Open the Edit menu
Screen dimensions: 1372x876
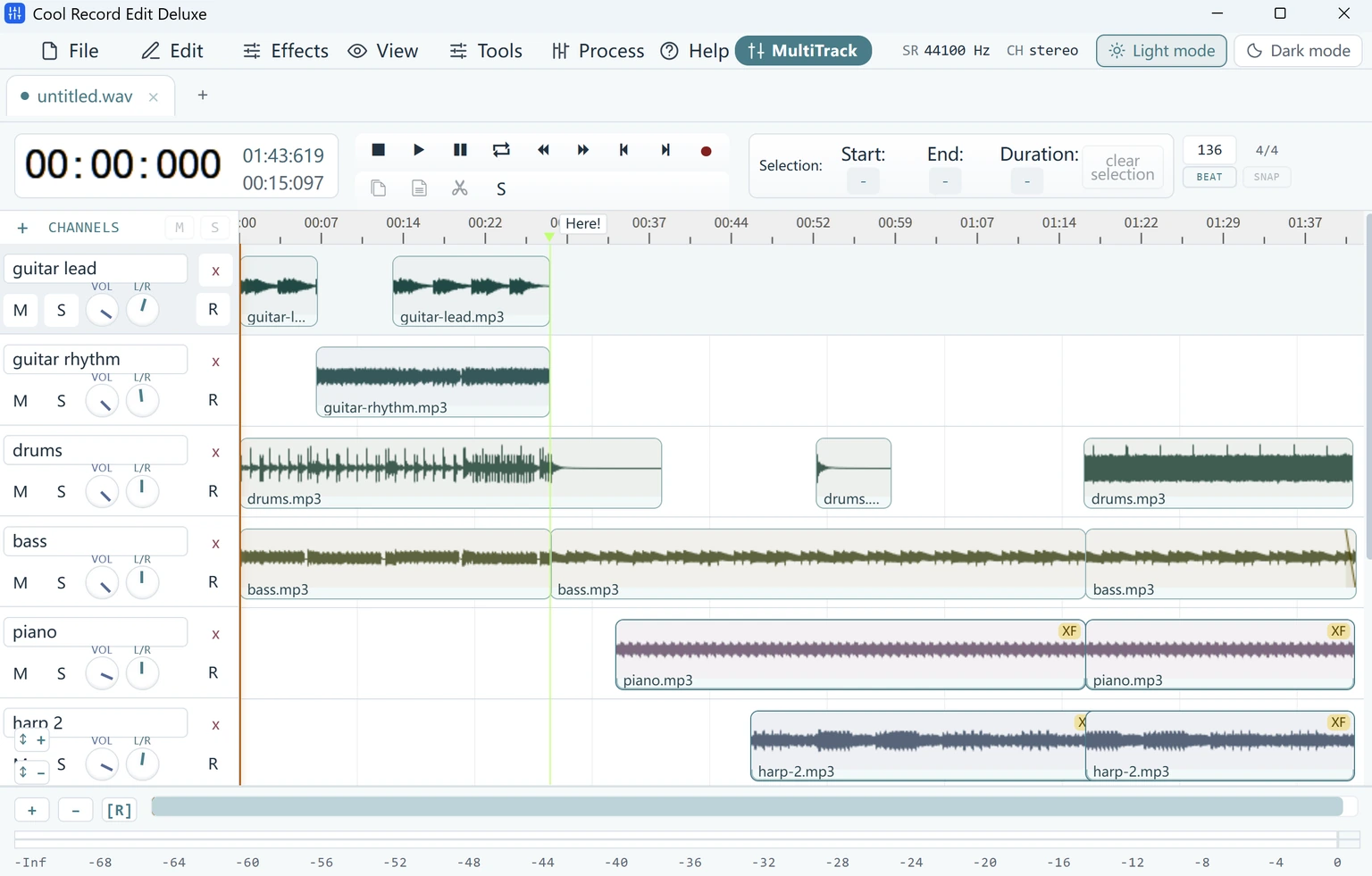point(172,51)
